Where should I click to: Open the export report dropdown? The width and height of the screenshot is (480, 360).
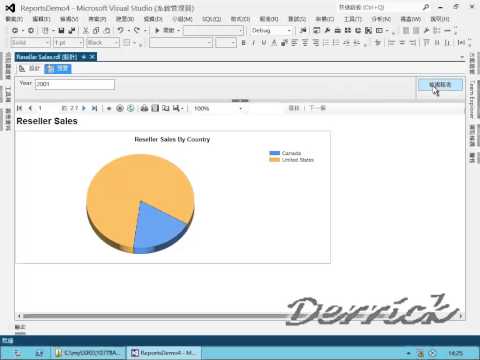(178, 108)
